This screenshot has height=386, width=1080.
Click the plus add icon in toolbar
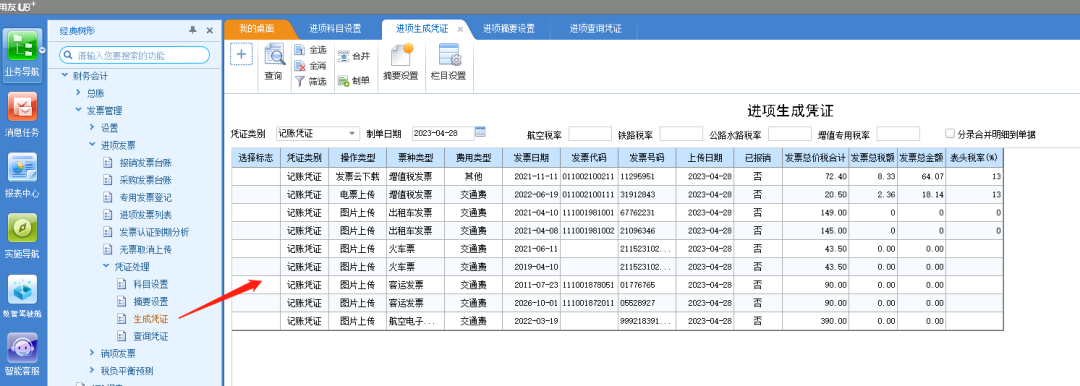pyautogui.click(x=242, y=54)
